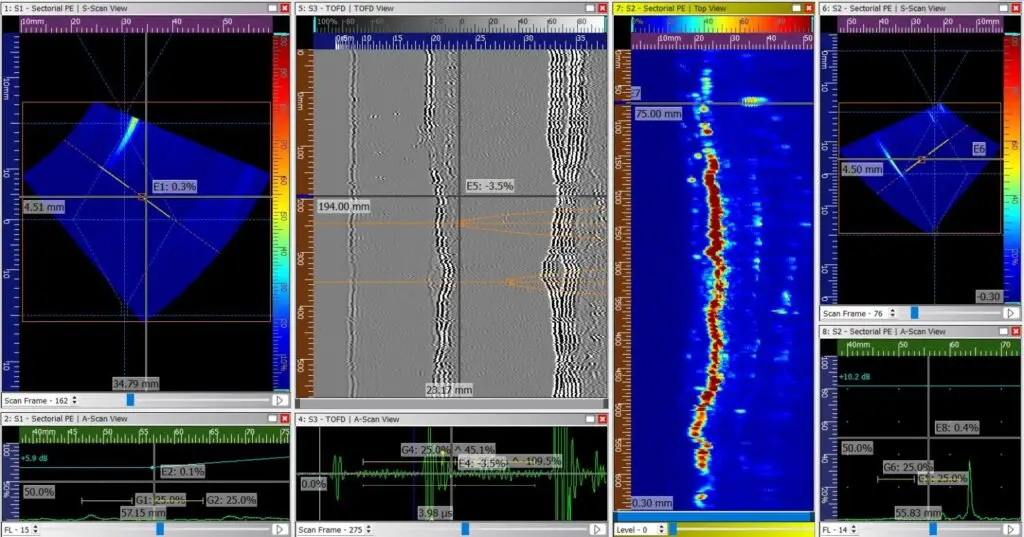Start playback in the S2 S-Scan View

1011,313
